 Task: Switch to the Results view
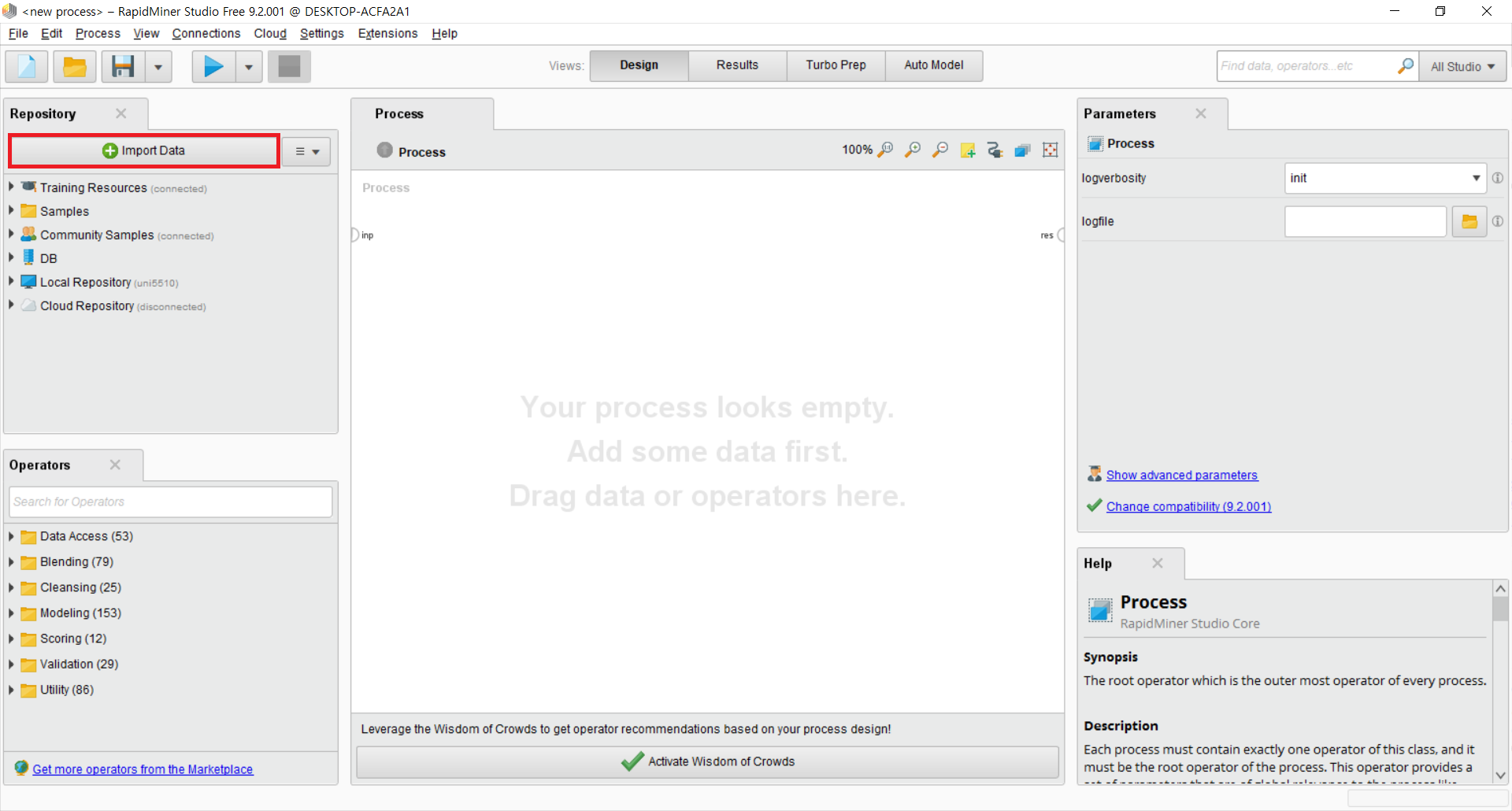click(737, 65)
